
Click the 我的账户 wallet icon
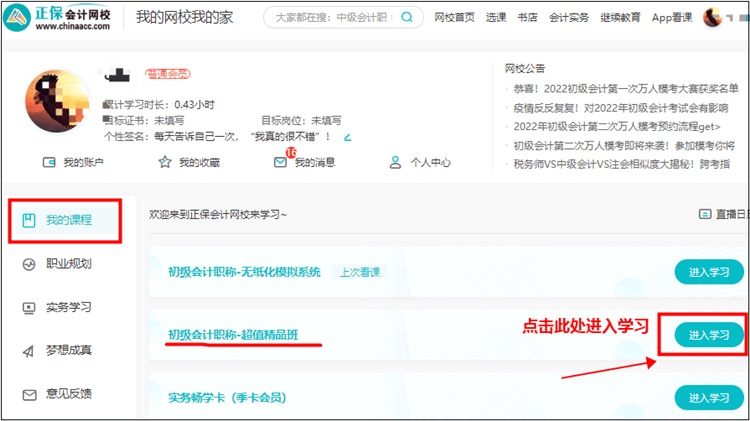click(49, 163)
